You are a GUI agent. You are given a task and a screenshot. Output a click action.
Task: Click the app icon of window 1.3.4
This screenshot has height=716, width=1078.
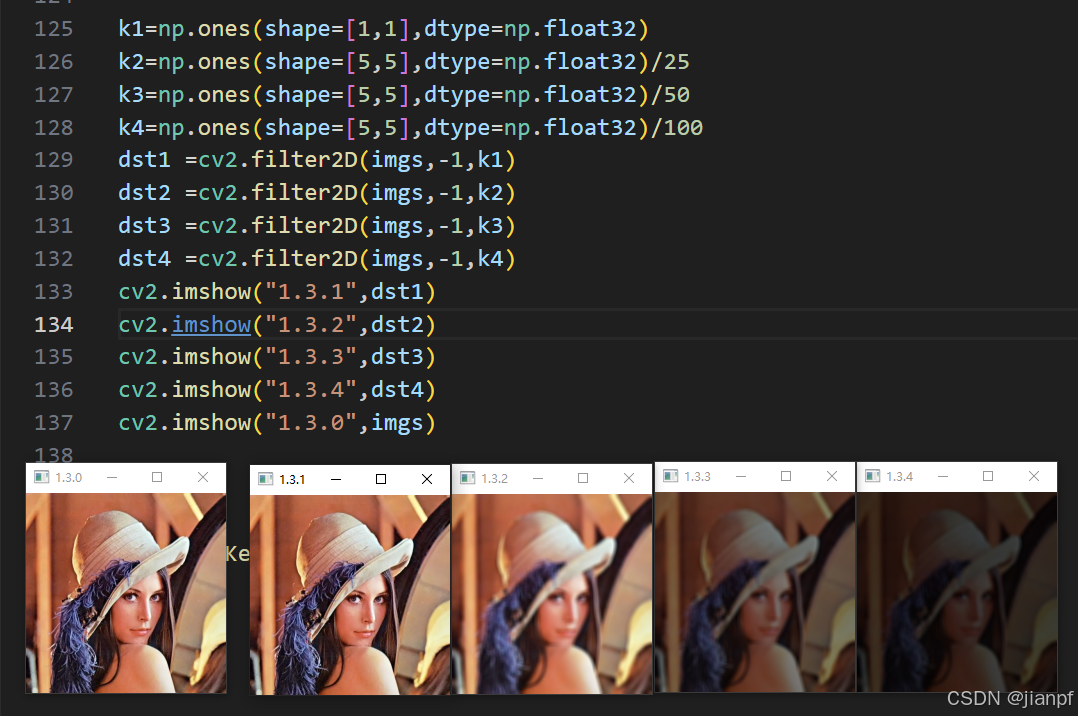872,476
